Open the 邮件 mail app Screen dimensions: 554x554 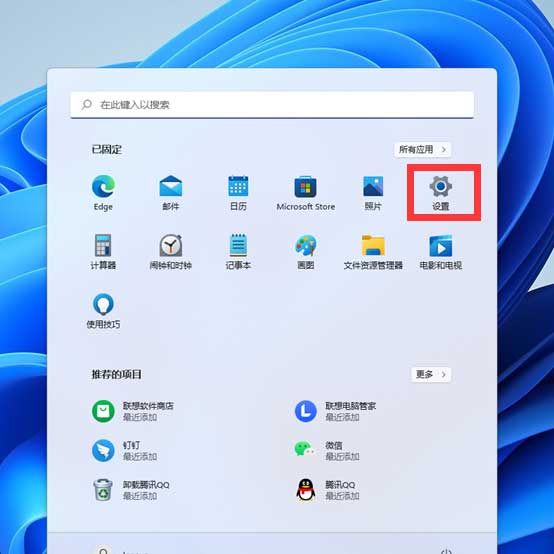(x=171, y=193)
